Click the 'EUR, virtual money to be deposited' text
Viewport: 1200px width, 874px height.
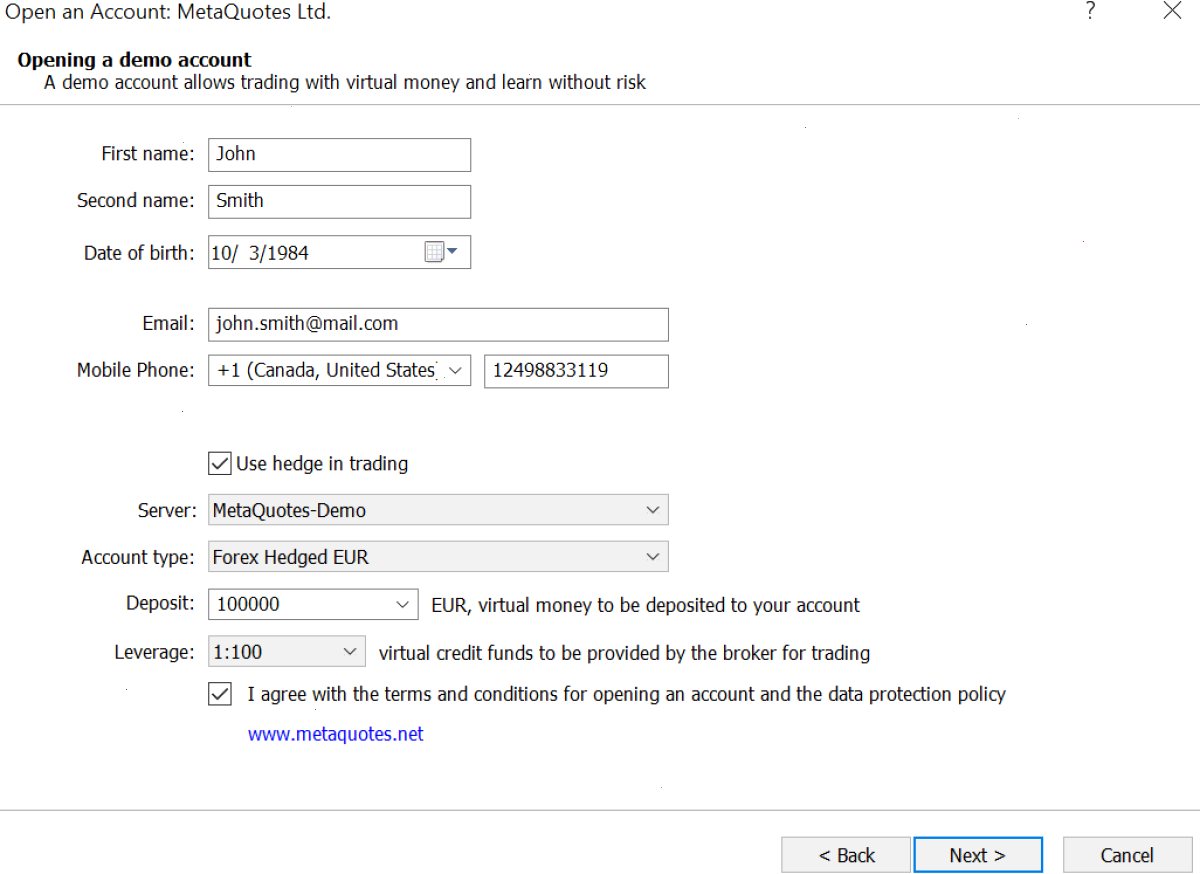click(645, 605)
